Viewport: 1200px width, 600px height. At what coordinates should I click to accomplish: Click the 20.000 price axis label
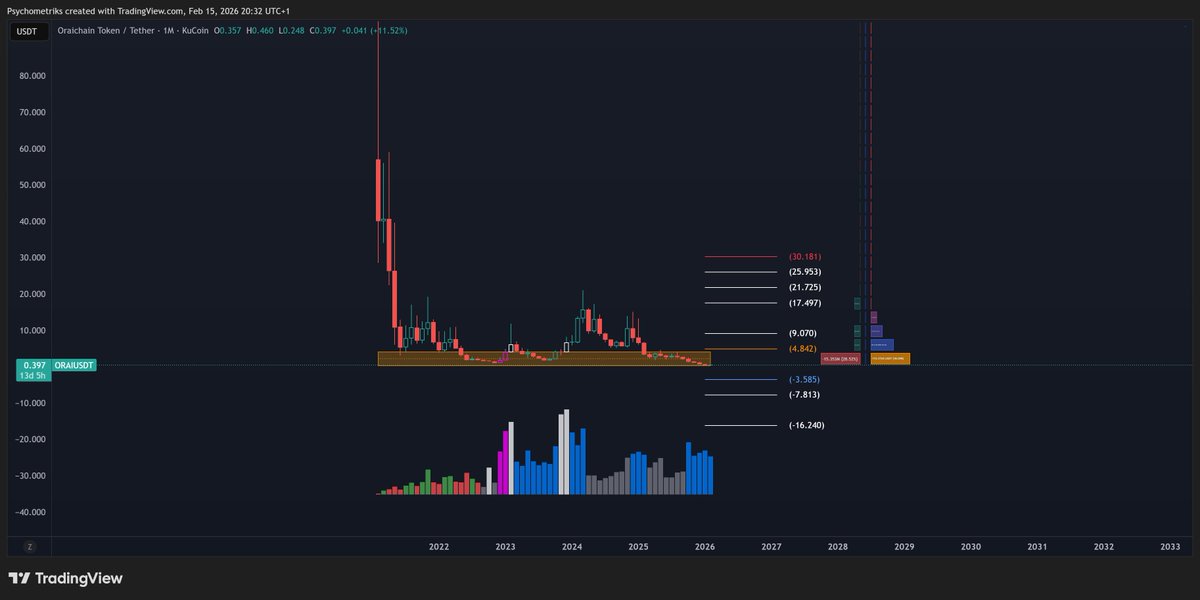(x=31, y=294)
